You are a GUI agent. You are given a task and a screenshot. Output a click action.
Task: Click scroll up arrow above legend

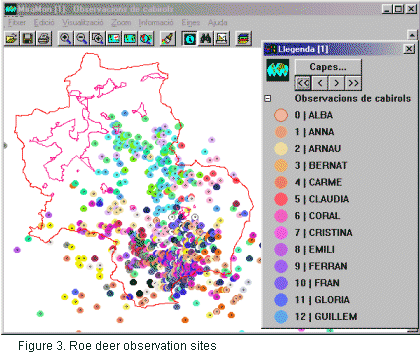(412, 35)
